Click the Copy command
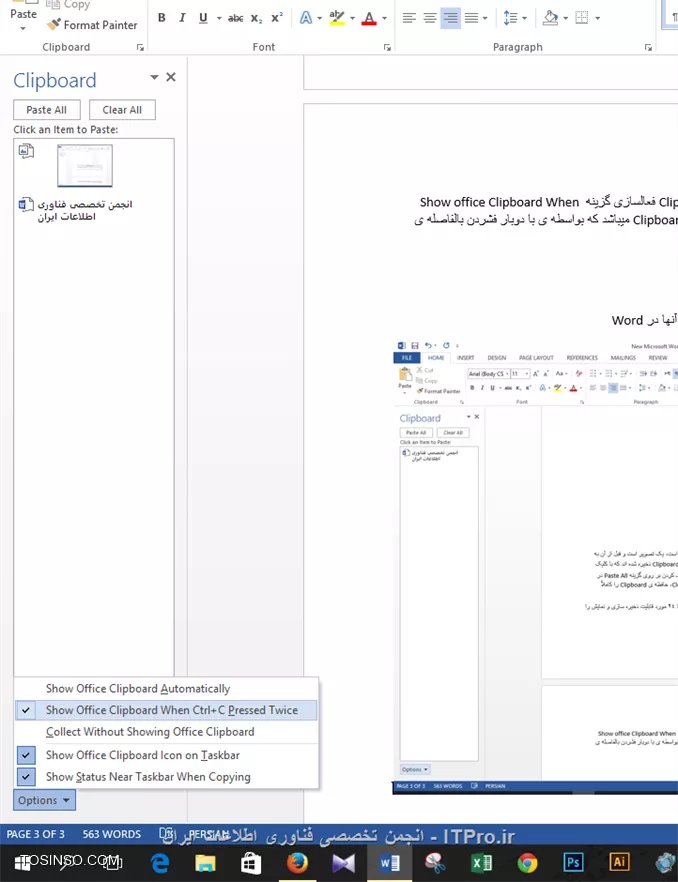This screenshot has height=882, width=678. (68, 4)
